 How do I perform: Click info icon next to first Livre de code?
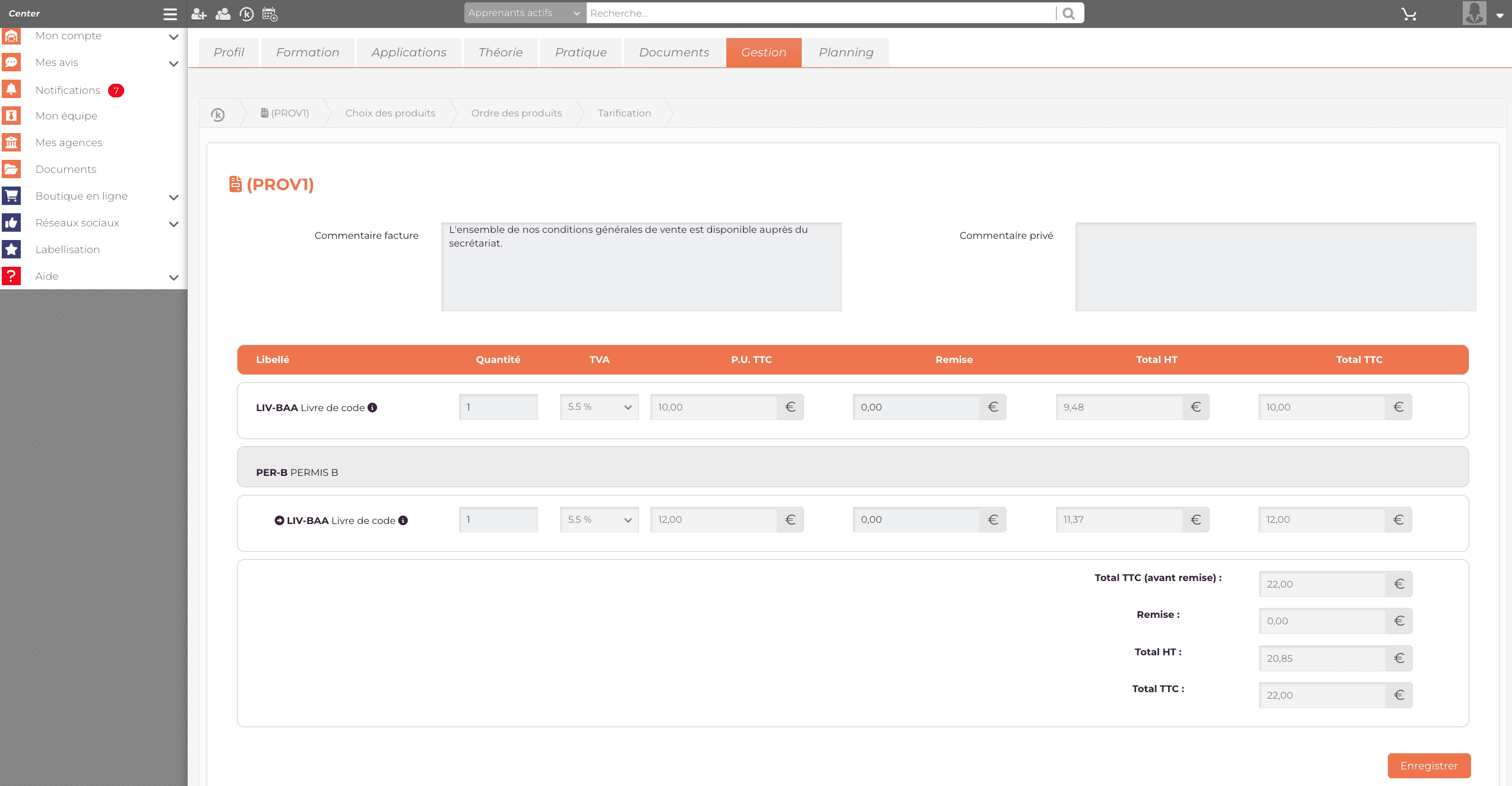(372, 408)
